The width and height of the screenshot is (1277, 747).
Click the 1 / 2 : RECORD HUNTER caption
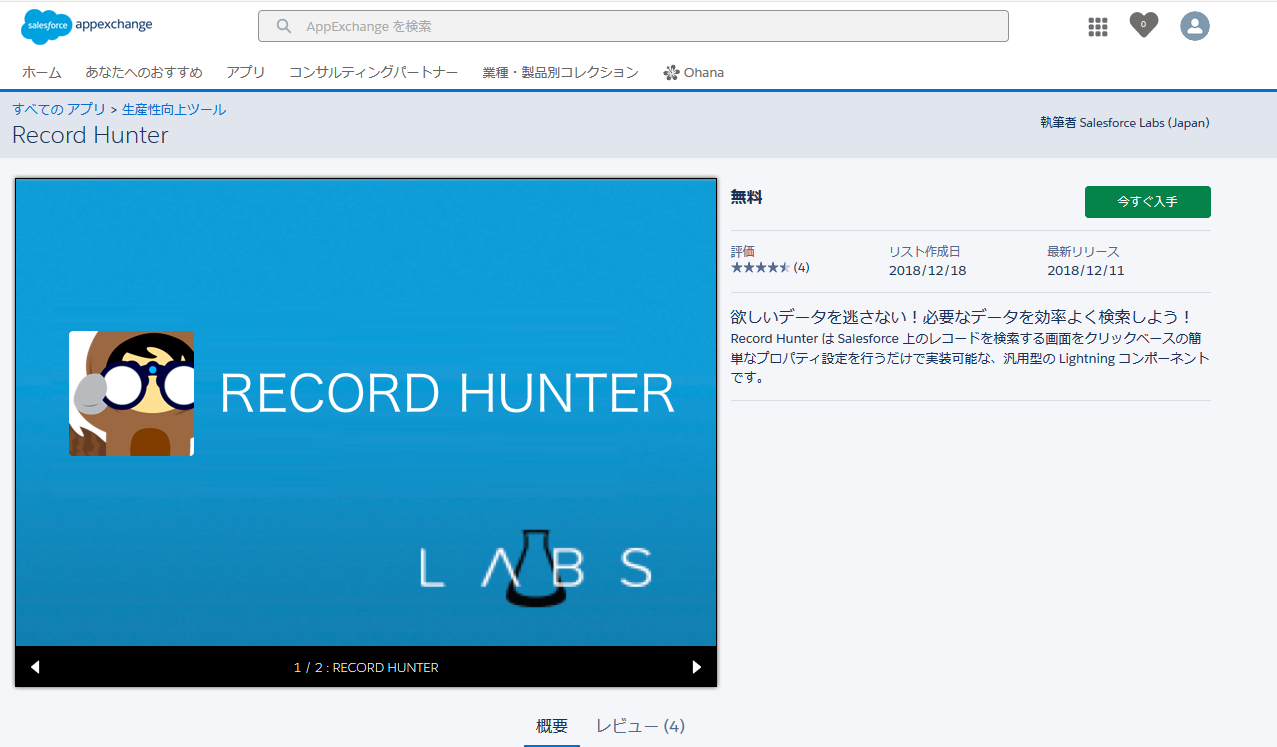click(366, 667)
